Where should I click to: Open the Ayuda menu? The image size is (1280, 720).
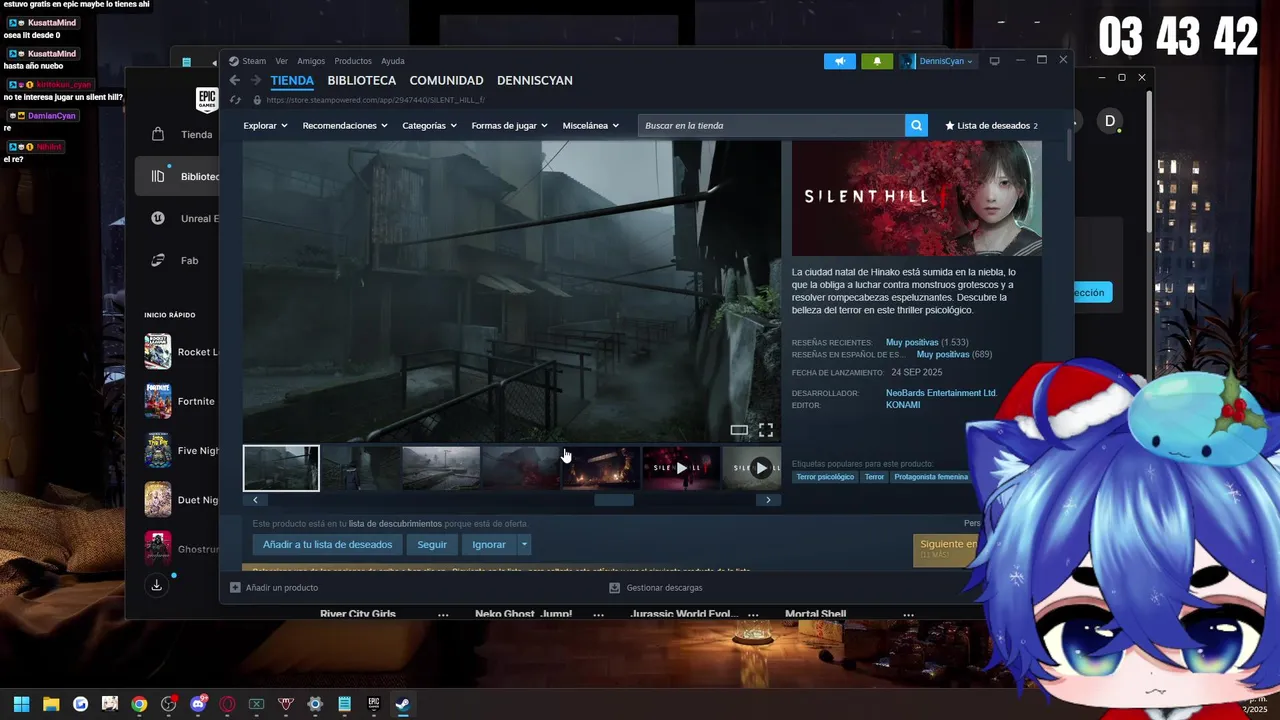(393, 61)
